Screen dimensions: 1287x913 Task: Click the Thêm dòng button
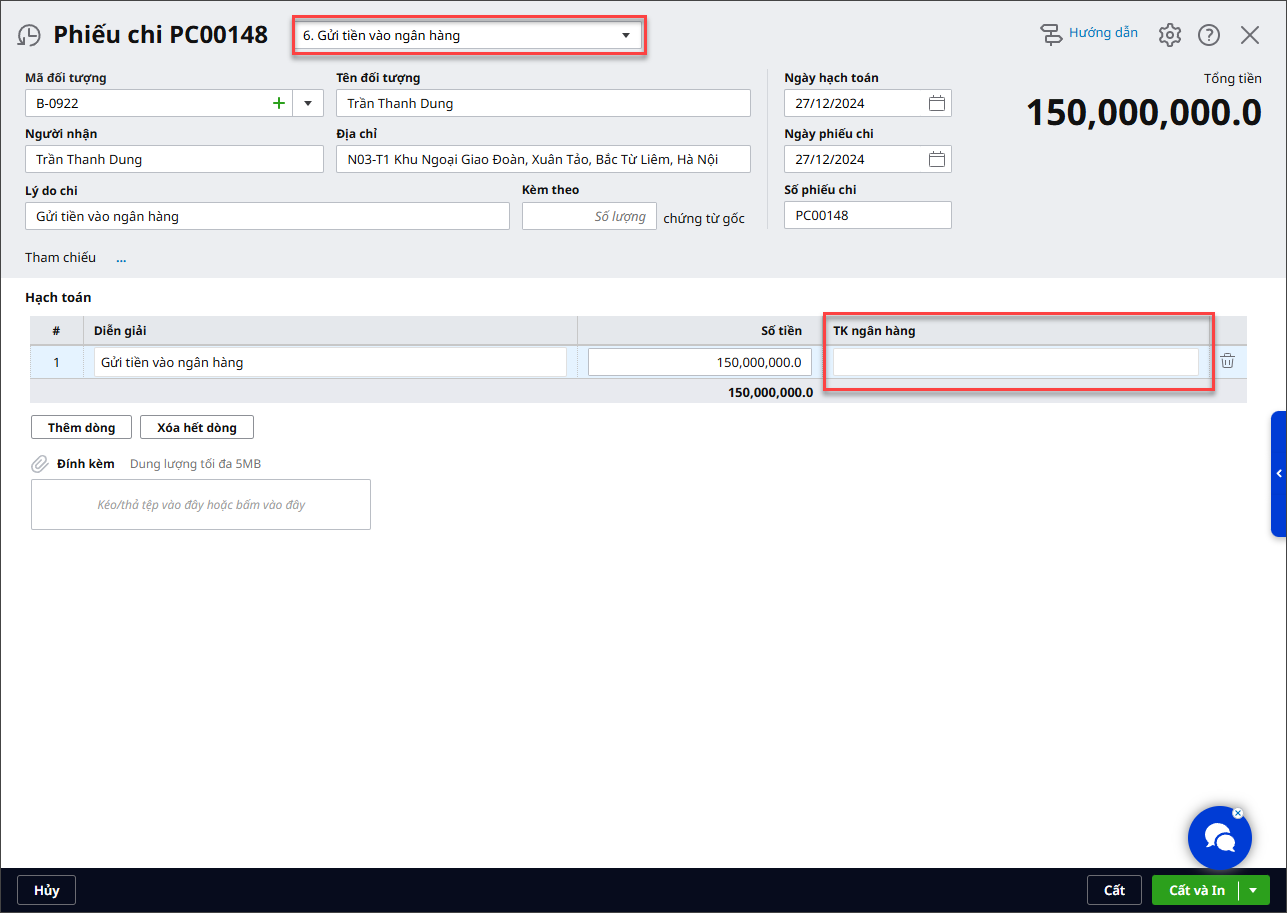[82, 427]
